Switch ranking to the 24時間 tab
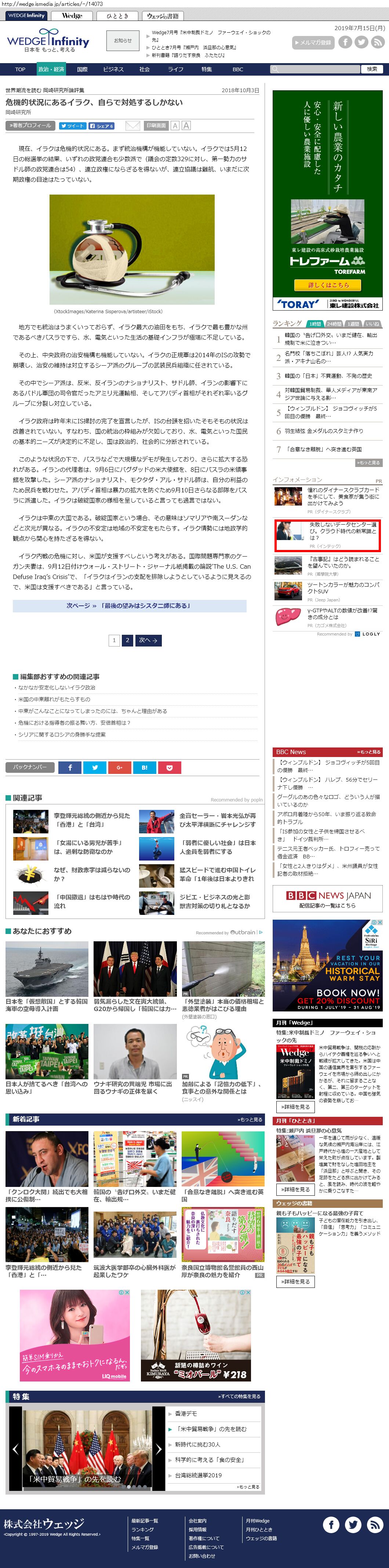 [334, 324]
